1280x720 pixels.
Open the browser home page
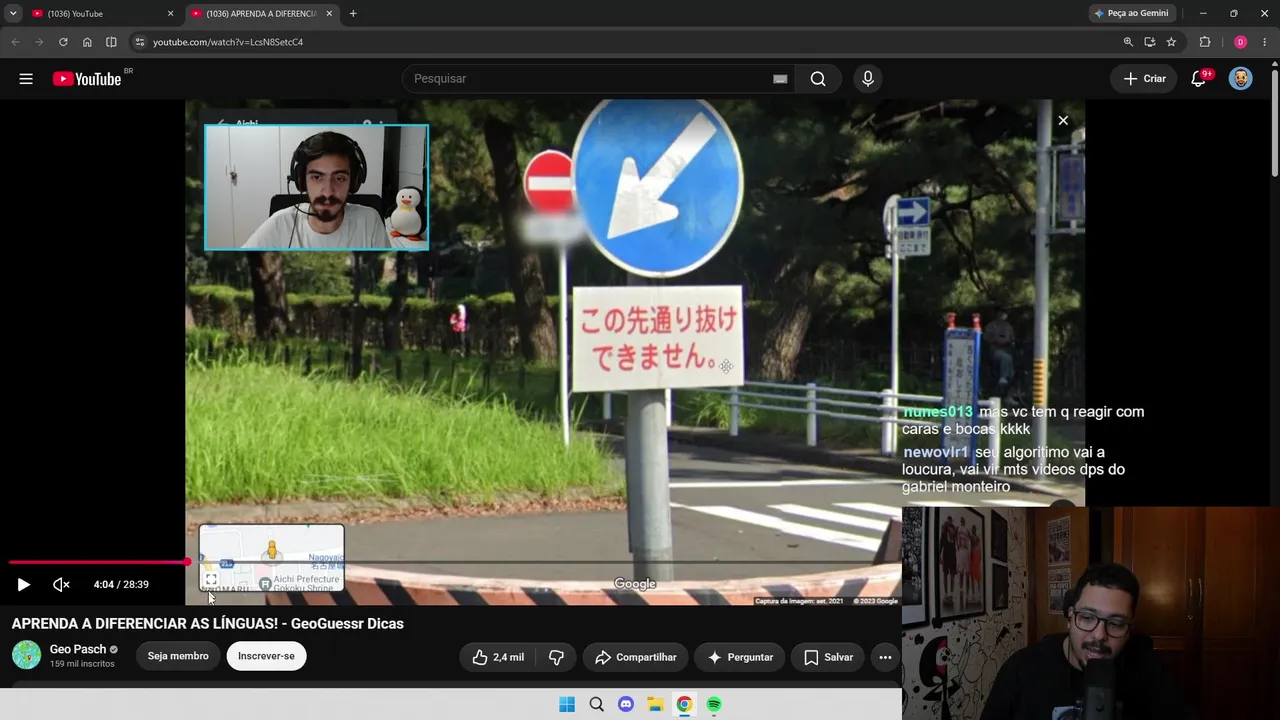point(87,42)
